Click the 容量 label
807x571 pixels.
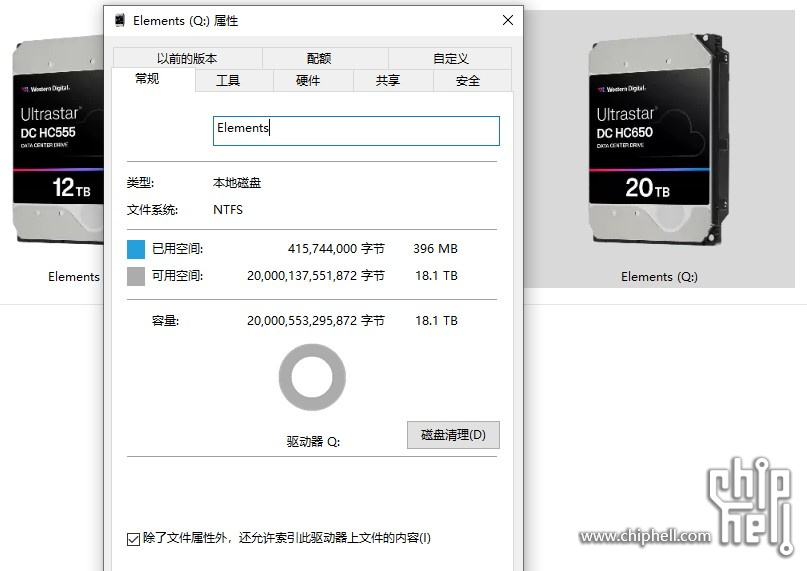click(x=165, y=321)
